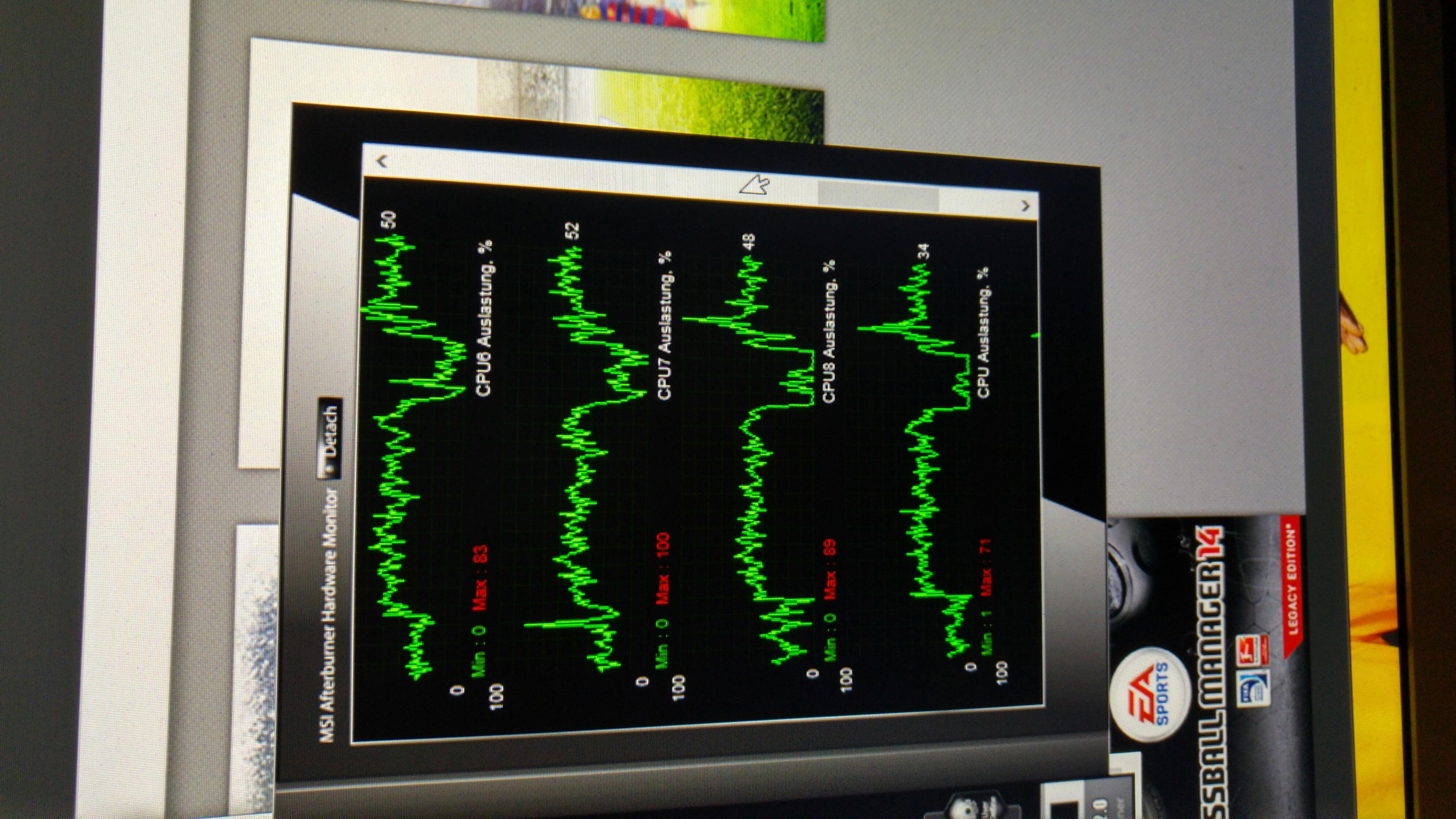The image size is (1456, 819).
Task: Click scrollbar arrow near the CPU graph
Action: coord(1026,206)
